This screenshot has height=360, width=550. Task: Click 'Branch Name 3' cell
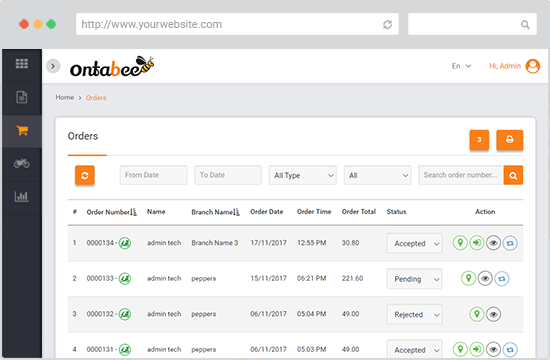tap(215, 243)
